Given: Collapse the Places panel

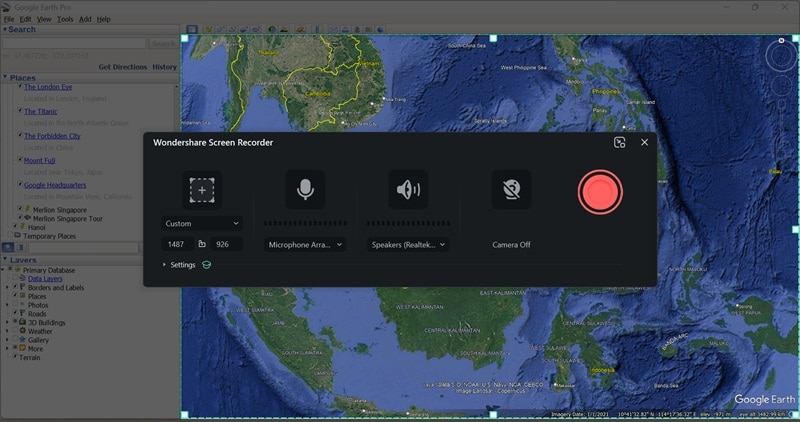Looking at the screenshot, I should point(5,78).
